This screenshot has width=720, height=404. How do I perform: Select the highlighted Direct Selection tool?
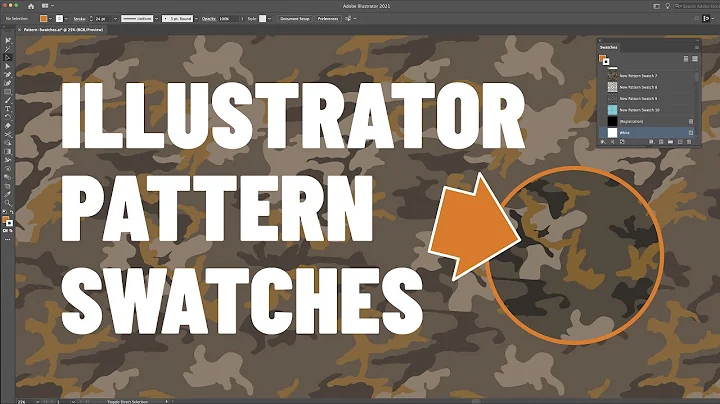click(8, 57)
